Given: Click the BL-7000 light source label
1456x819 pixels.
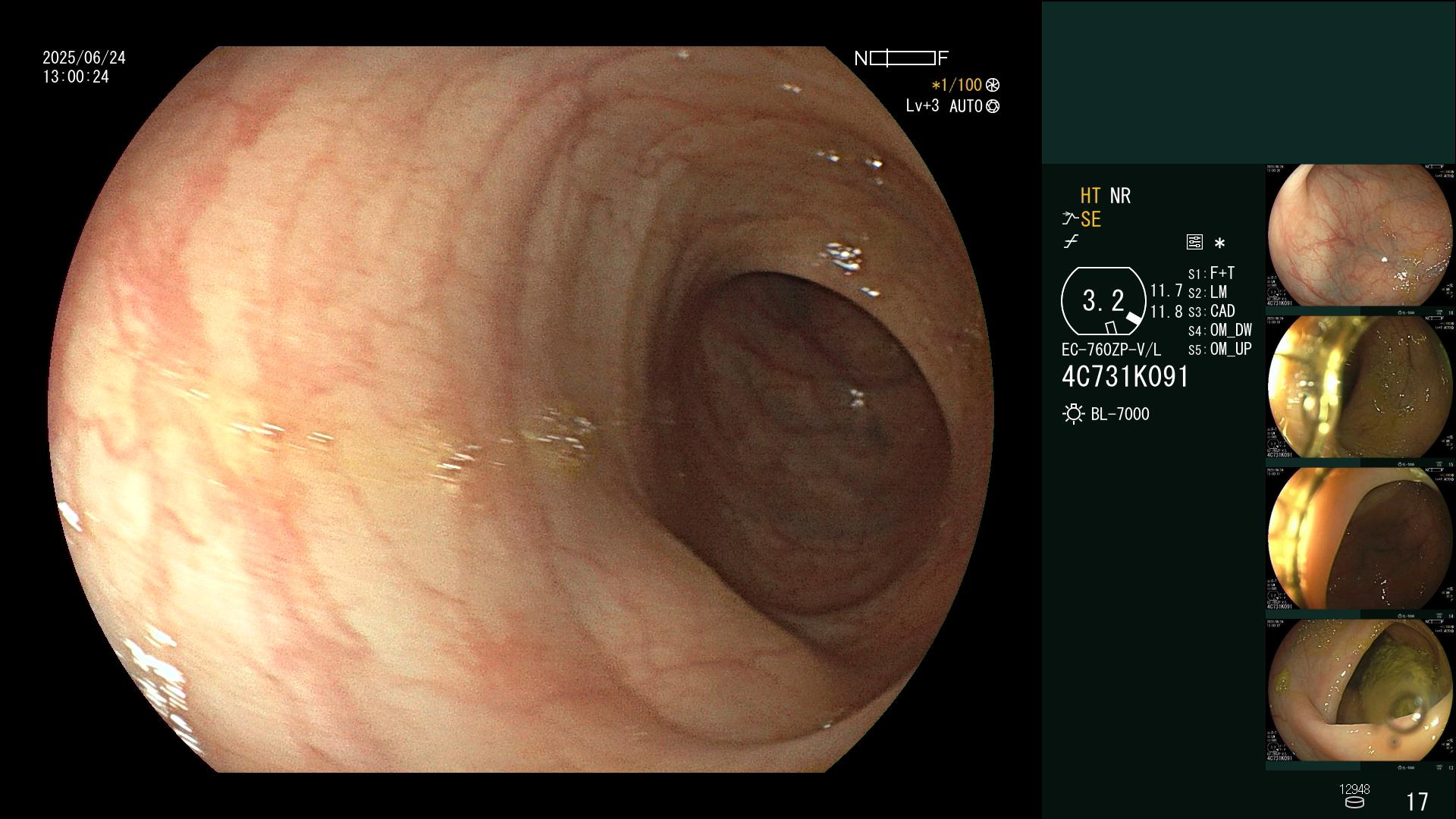Looking at the screenshot, I should tap(1120, 414).
